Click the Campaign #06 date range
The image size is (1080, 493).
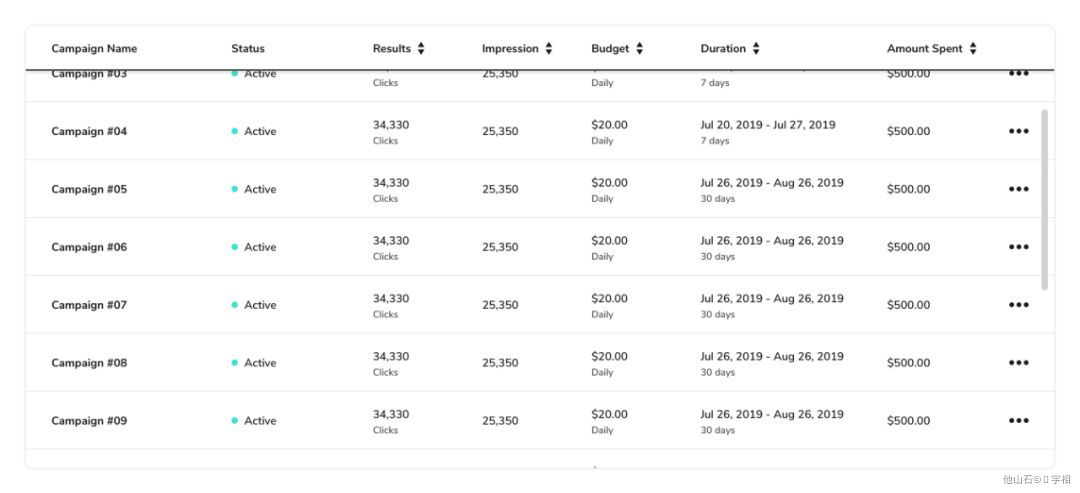(x=771, y=241)
